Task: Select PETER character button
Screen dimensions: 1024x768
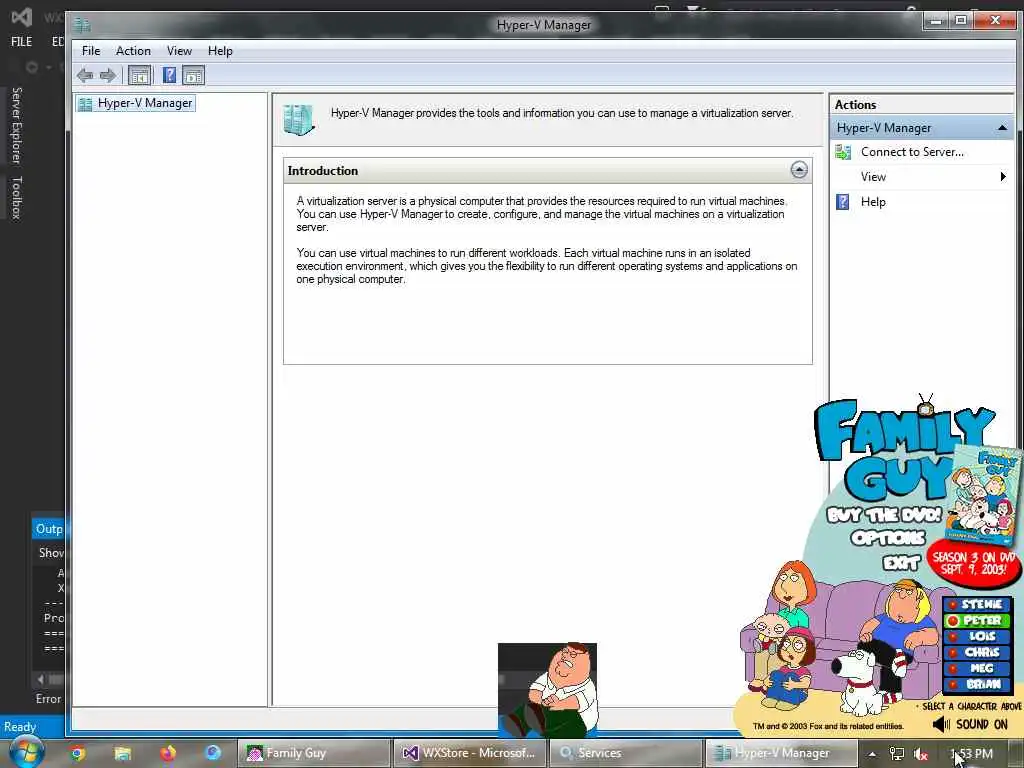Action: pyautogui.click(x=976, y=620)
